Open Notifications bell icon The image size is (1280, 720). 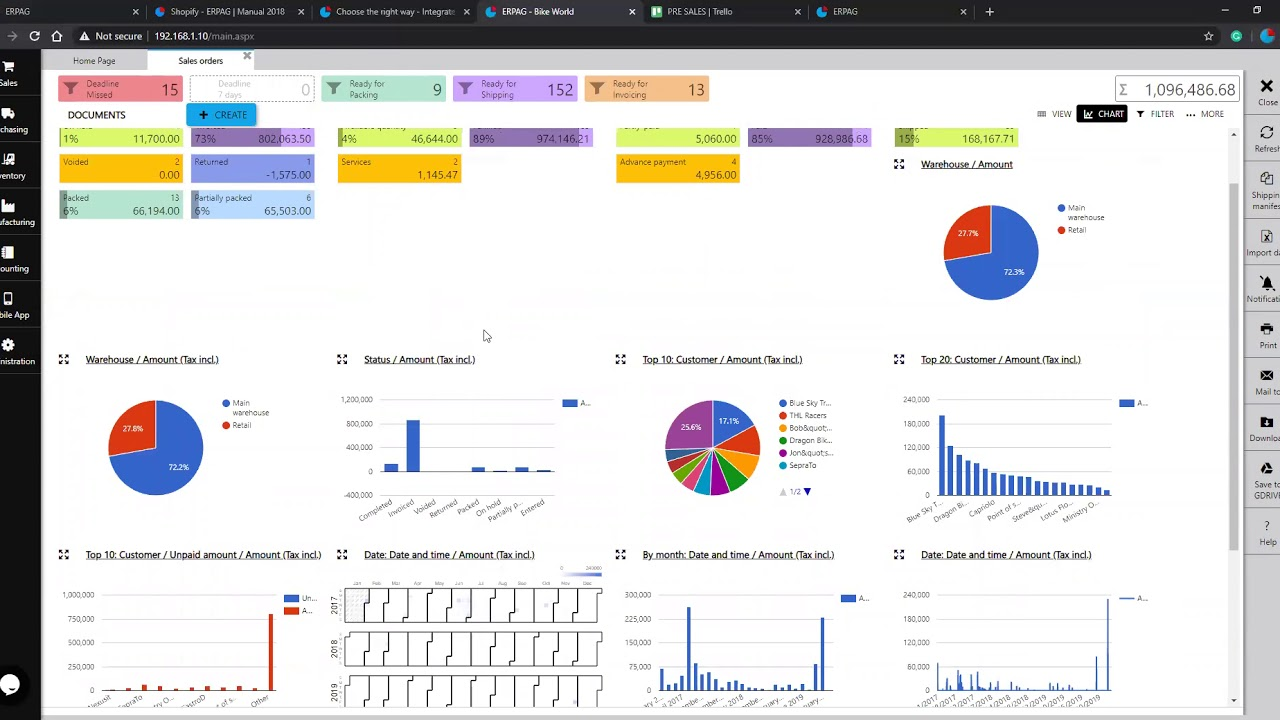click(1266, 283)
